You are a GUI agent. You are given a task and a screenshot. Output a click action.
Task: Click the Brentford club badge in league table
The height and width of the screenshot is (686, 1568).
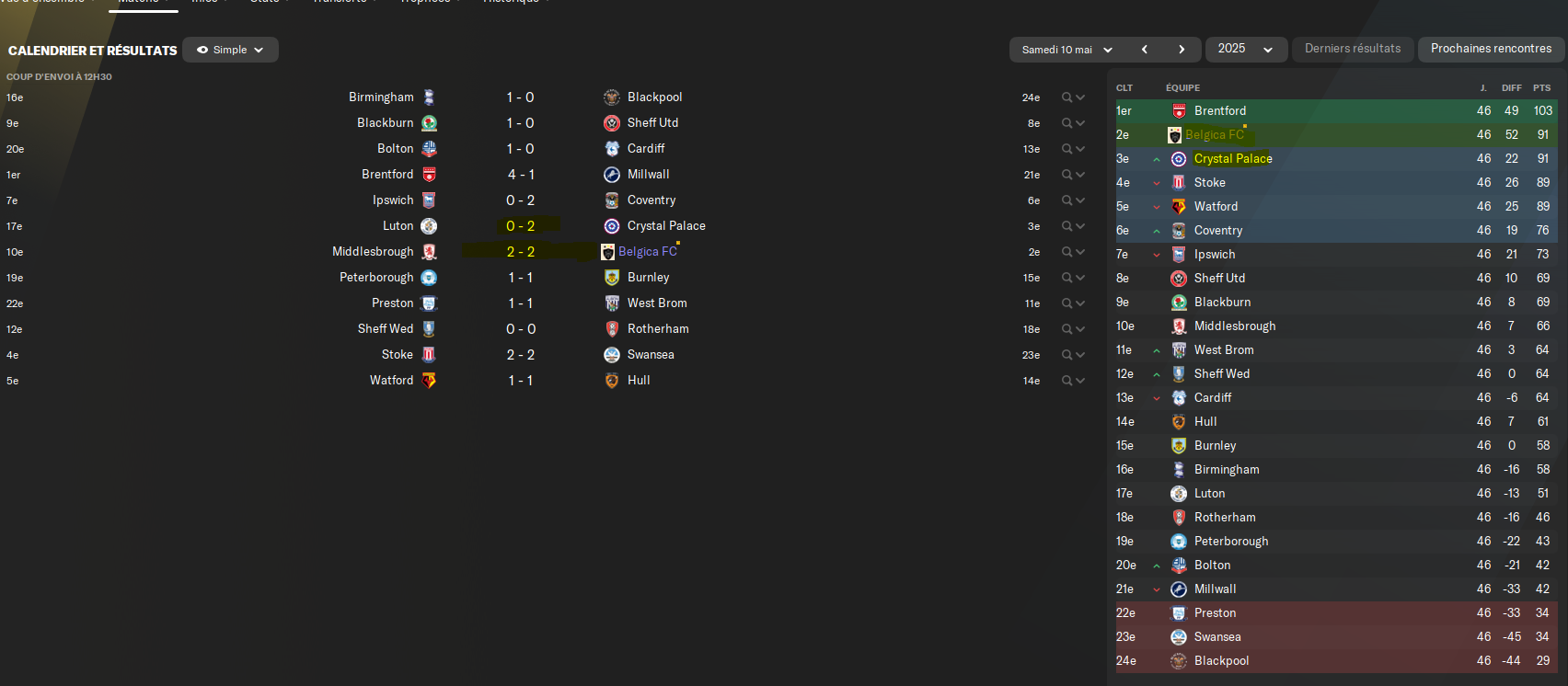pos(1179,111)
